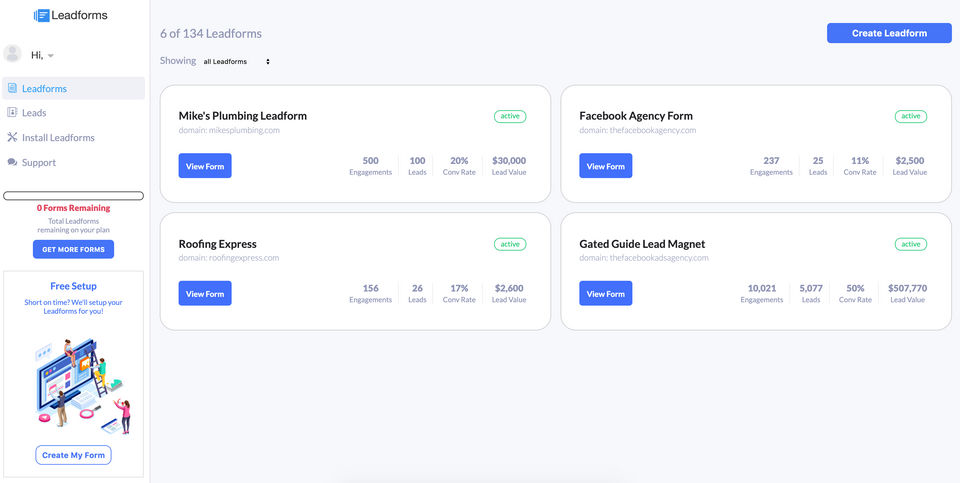This screenshot has width=960, height=483.
Task: Click the user avatar icon
Action: (x=13, y=54)
